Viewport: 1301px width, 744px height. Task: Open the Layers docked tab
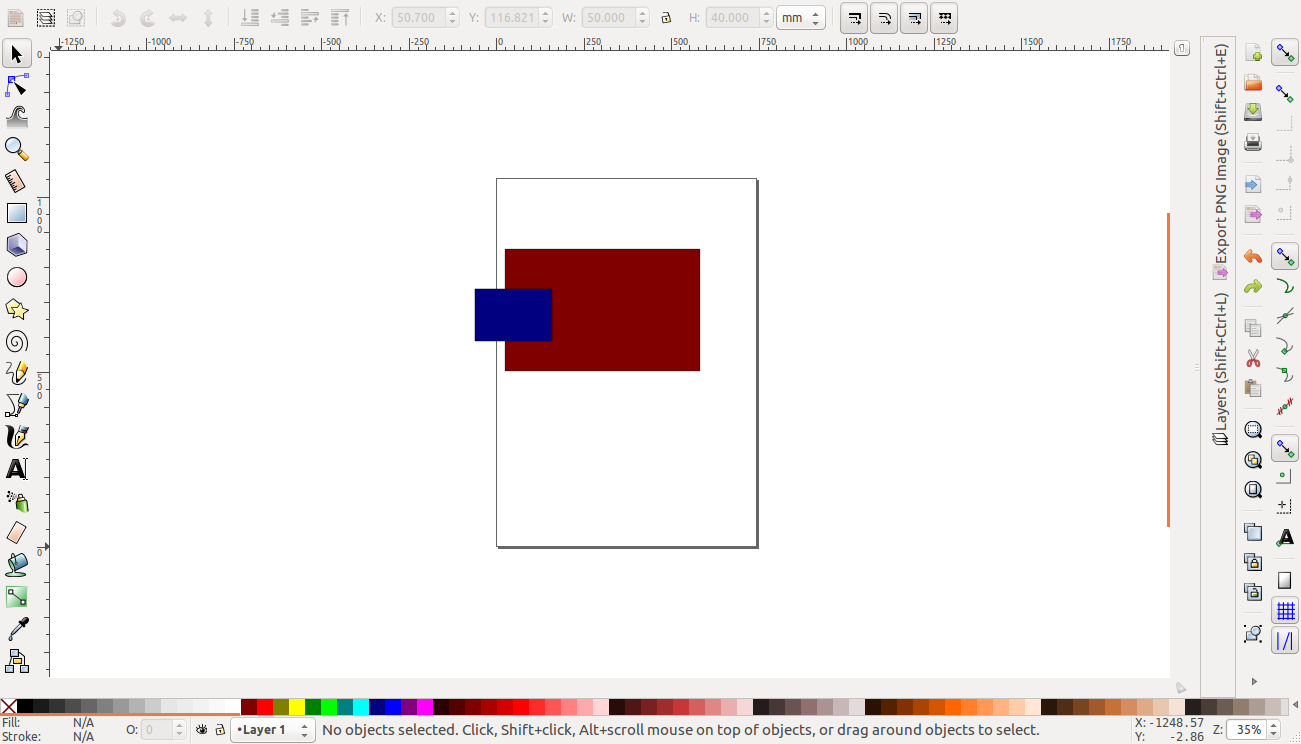point(1221,368)
